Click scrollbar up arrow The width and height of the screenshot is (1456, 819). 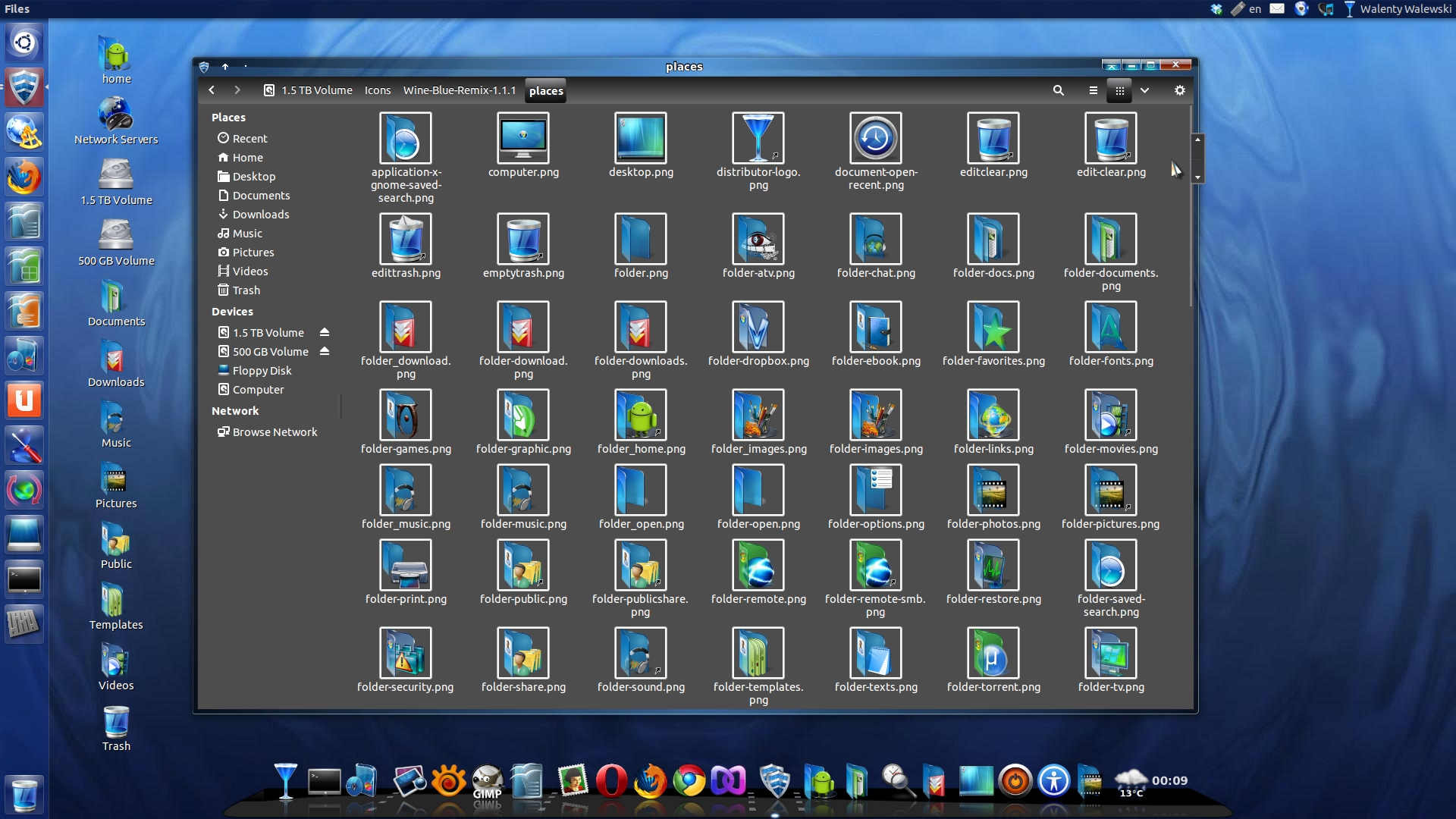tap(1197, 140)
